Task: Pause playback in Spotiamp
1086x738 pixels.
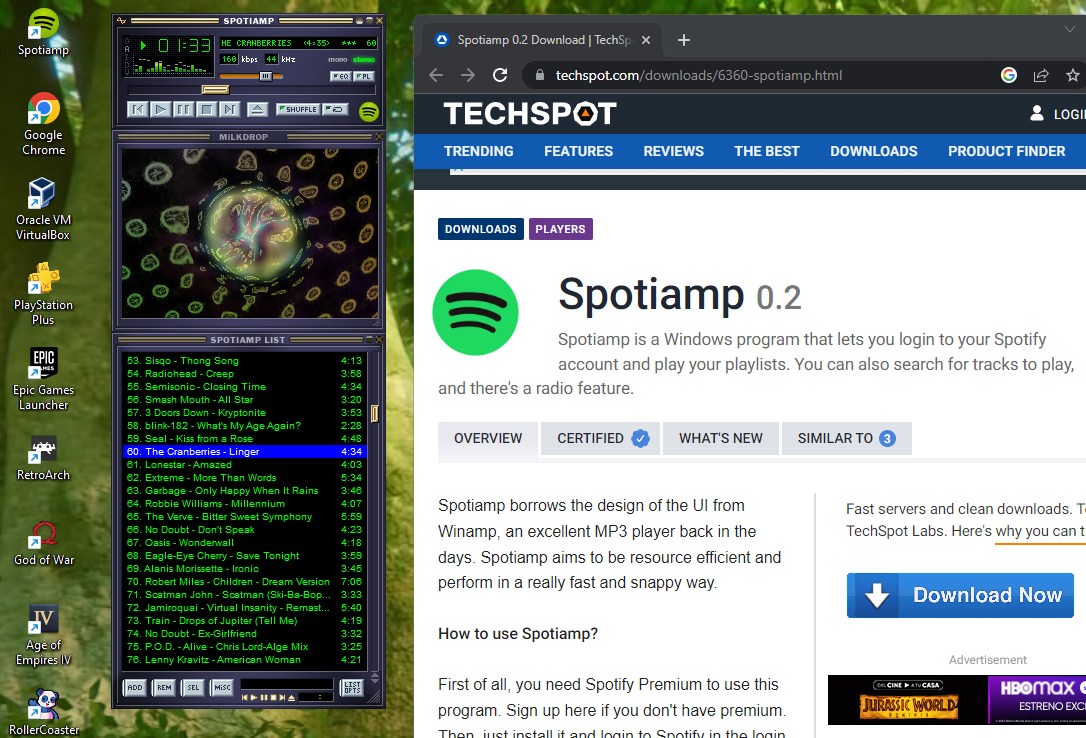Action: [183, 109]
